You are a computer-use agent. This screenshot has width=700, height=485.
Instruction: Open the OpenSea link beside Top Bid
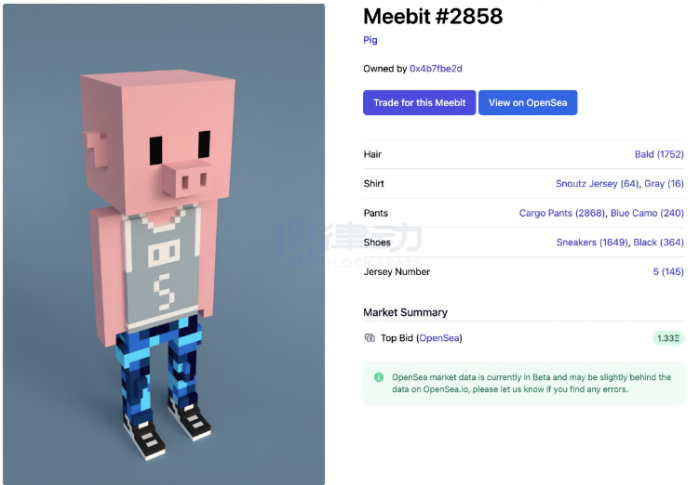point(439,338)
